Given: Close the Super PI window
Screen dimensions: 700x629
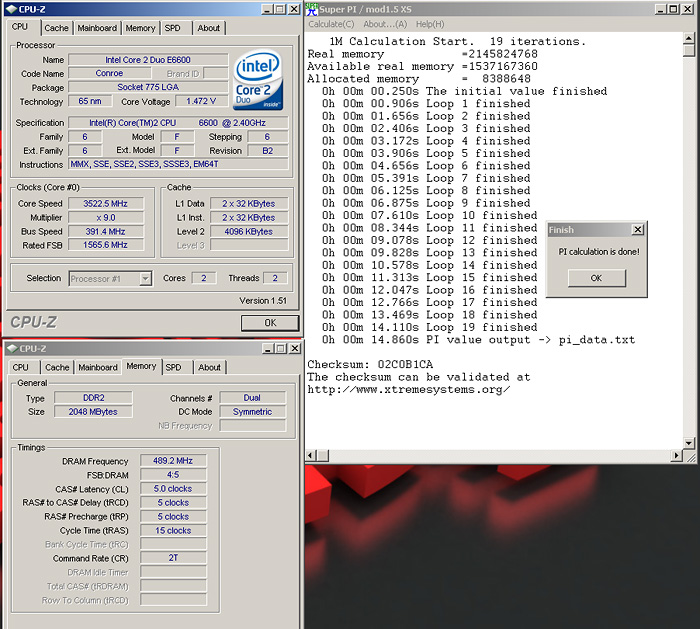Looking at the screenshot, I should tap(688, 9).
